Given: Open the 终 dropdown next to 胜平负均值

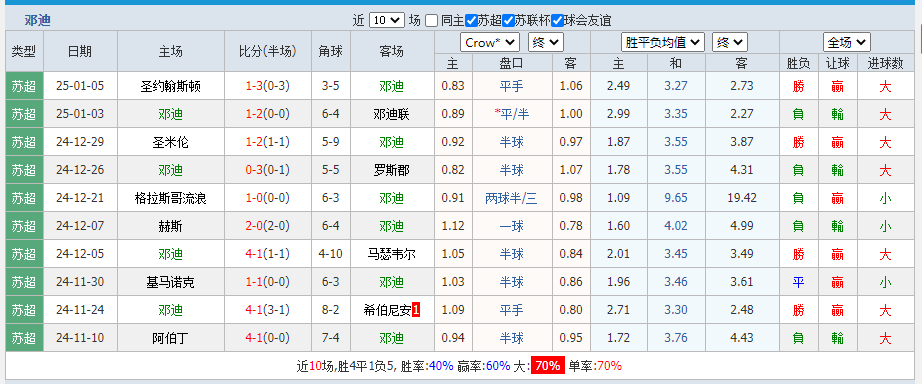Looking at the screenshot, I should pos(730,42).
